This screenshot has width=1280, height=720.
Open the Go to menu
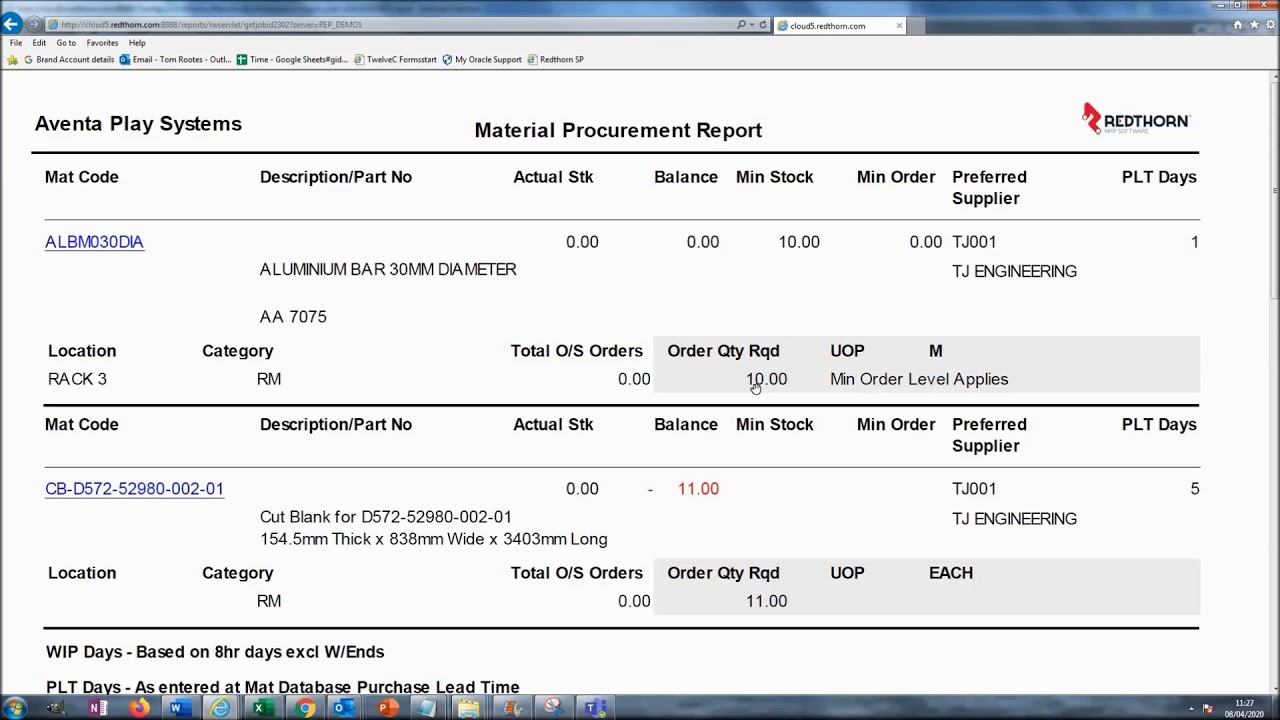[x=66, y=43]
